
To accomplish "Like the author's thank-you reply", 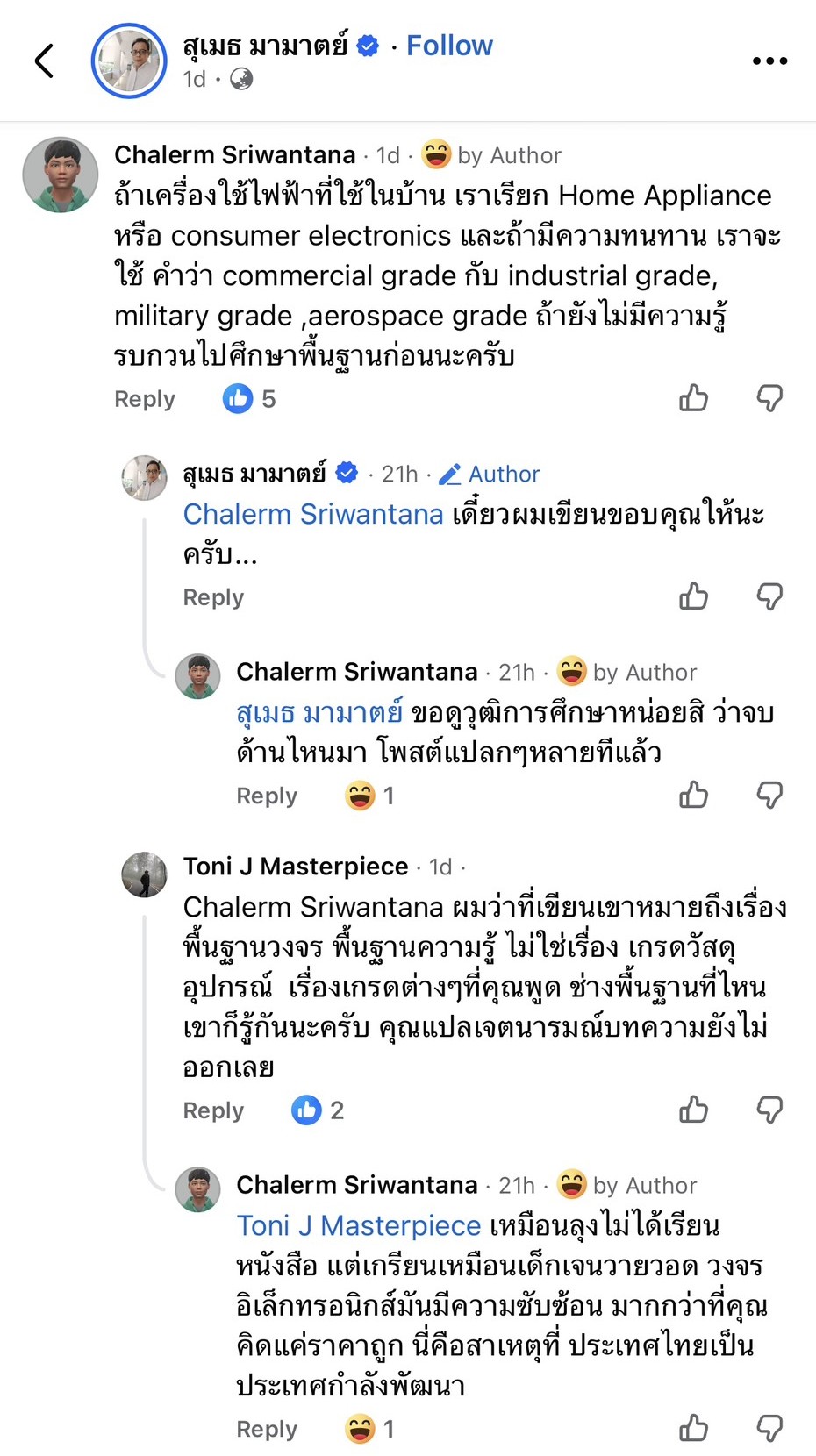I will 693,596.
